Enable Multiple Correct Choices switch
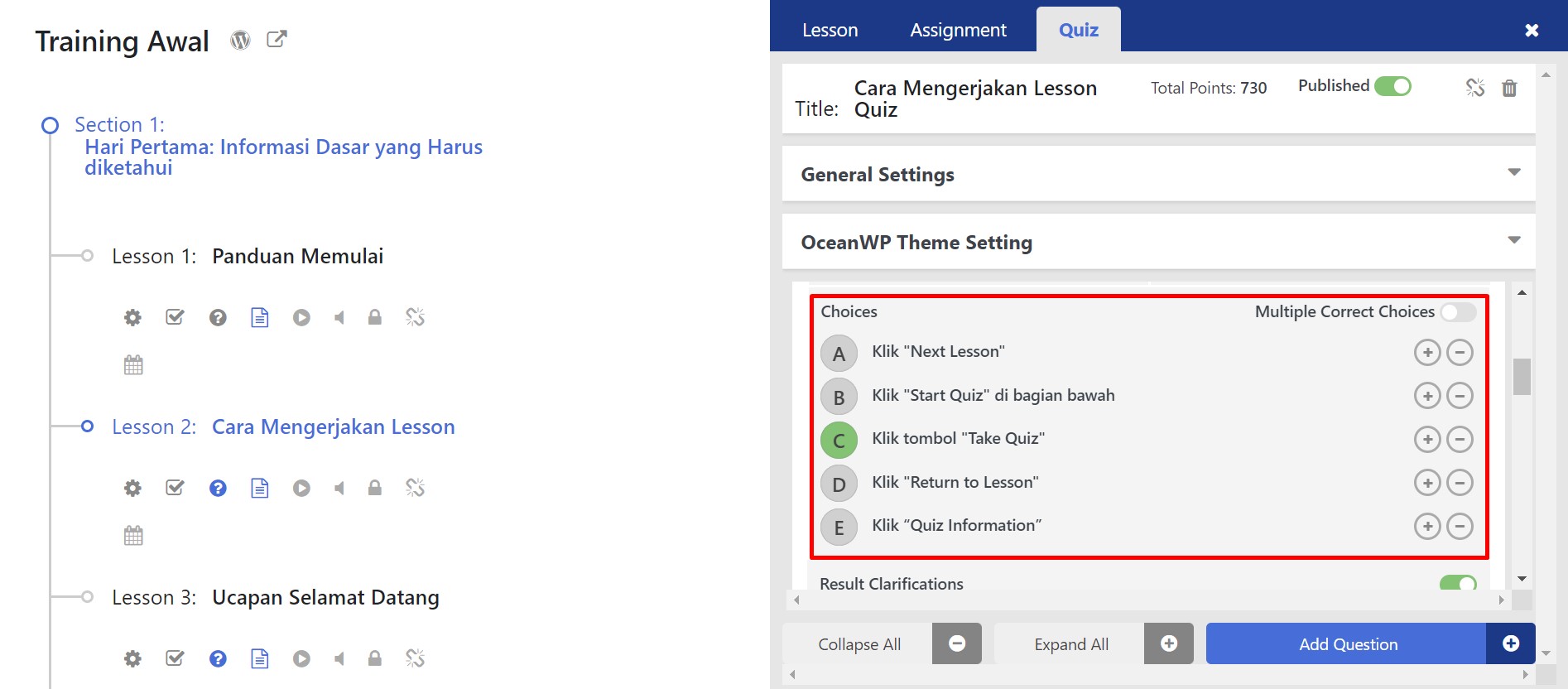Screen dimensions: 1568x689 [x=1458, y=312]
